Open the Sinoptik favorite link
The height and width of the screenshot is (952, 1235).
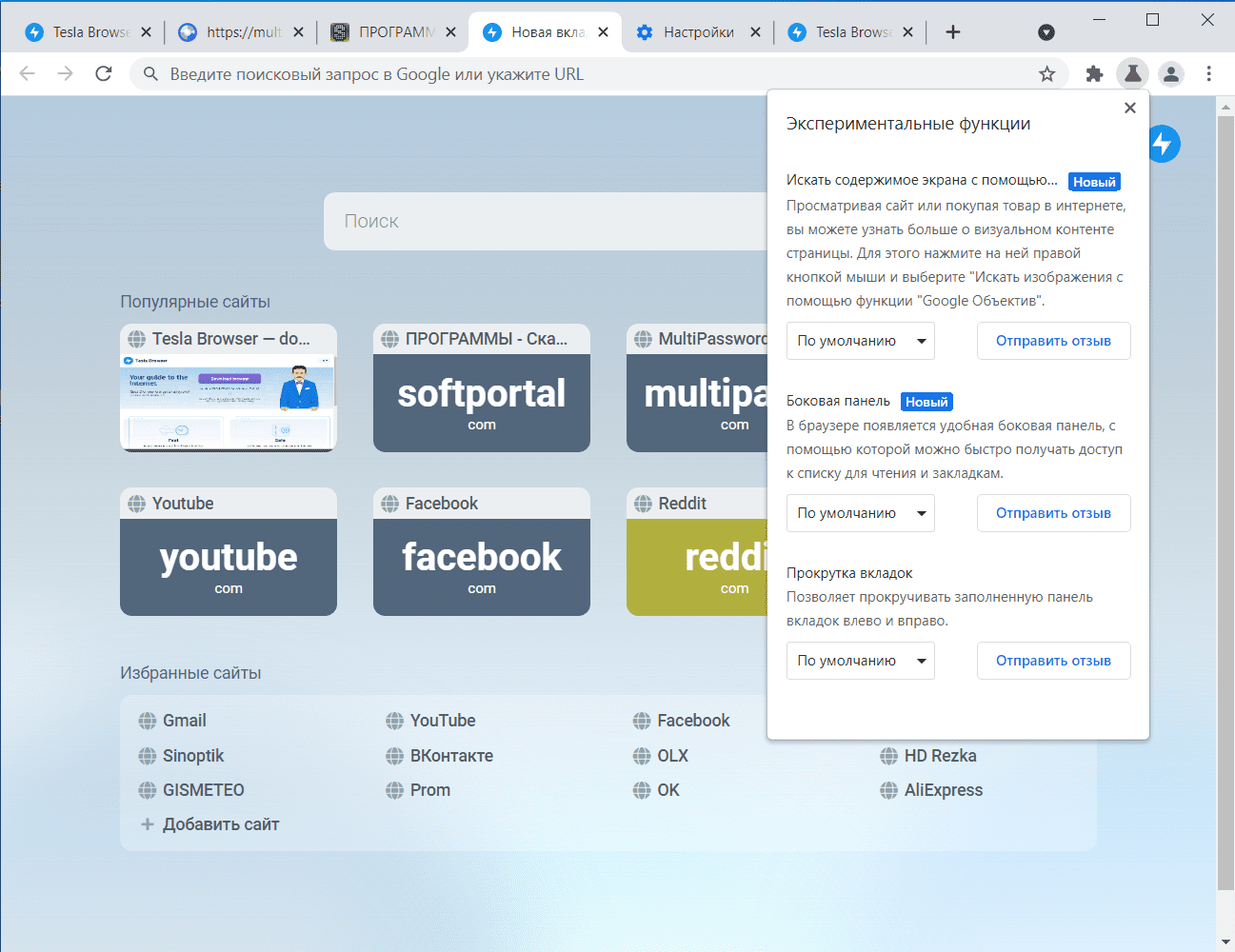click(181, 755)
